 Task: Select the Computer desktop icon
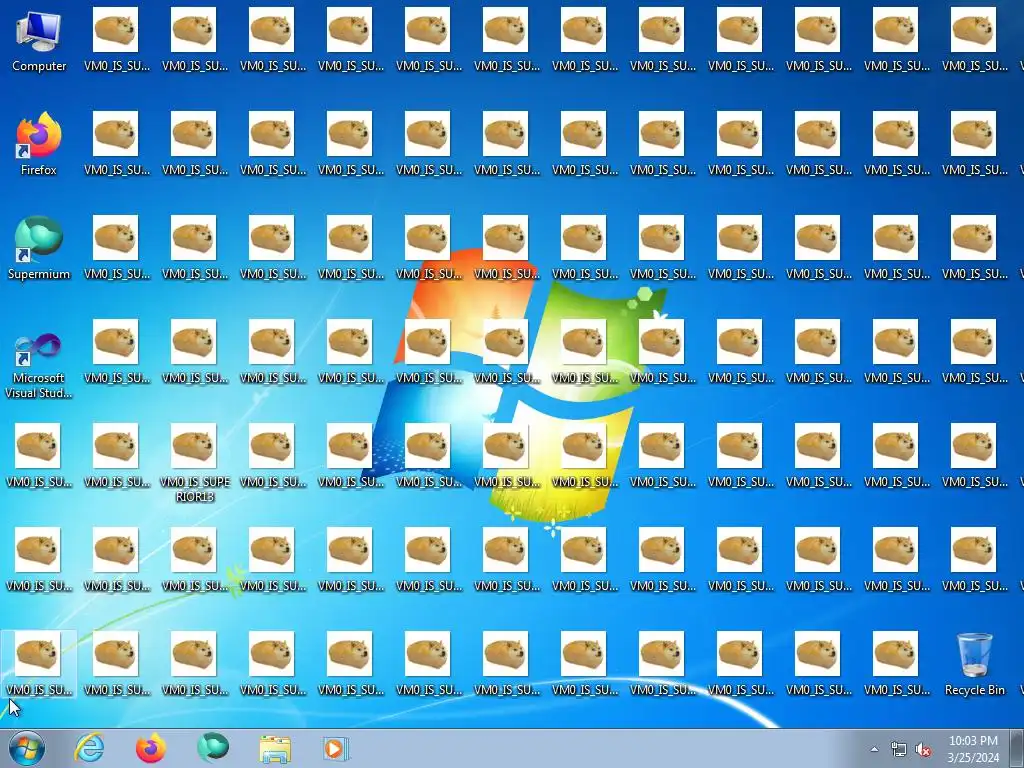point(39,41)
